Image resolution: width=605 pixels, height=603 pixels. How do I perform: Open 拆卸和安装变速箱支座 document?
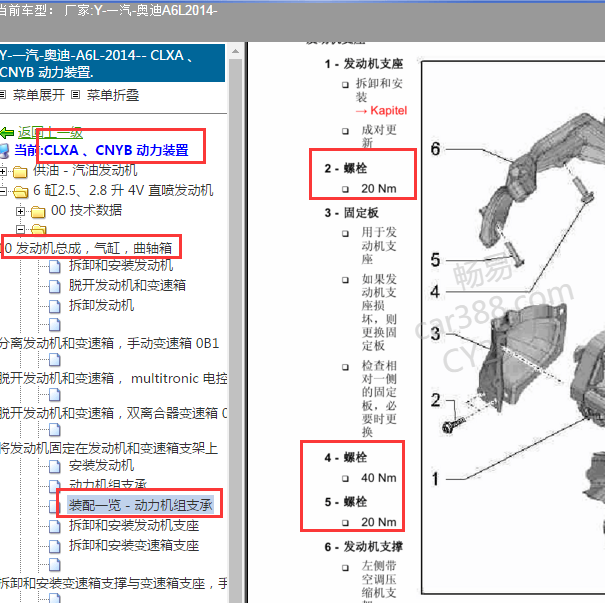tap(134, 545)
